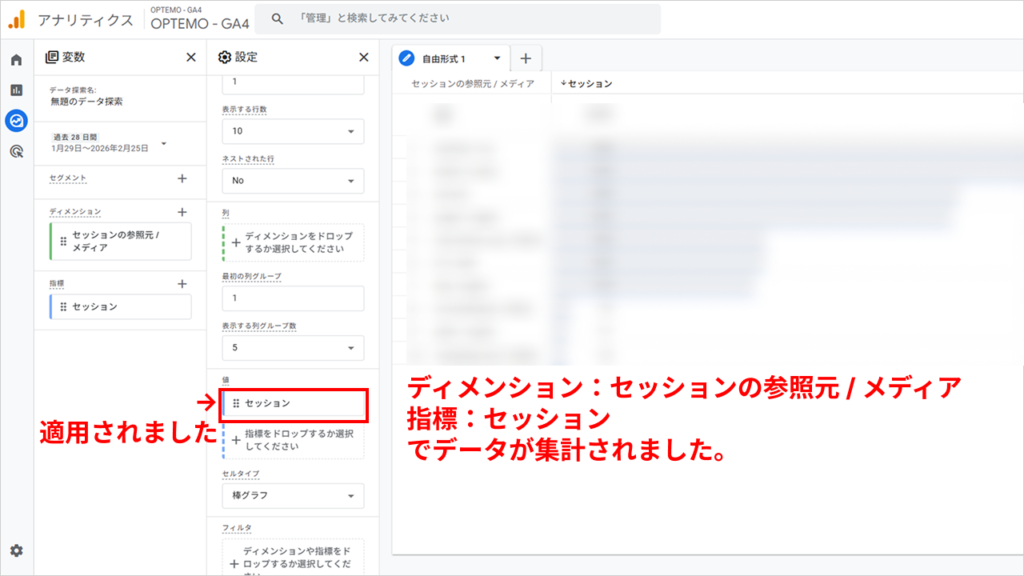Select the Reports icon in the left sidebar
The height and width of the screenshot is (576, 1024).
[16, 90]
